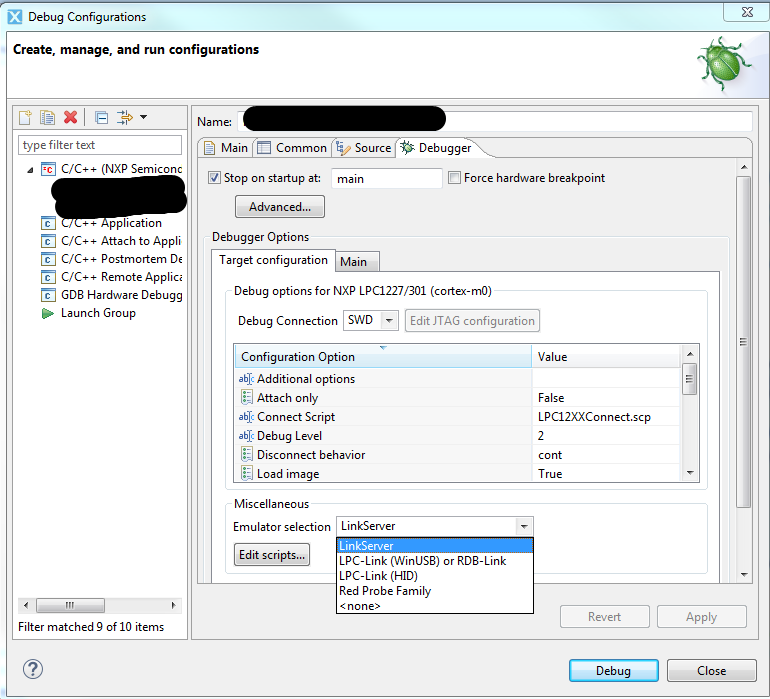Click the Edit JTAG configuration button
Image resolution: width=770 pixels, height=699 pixels.
pos(472,321)
